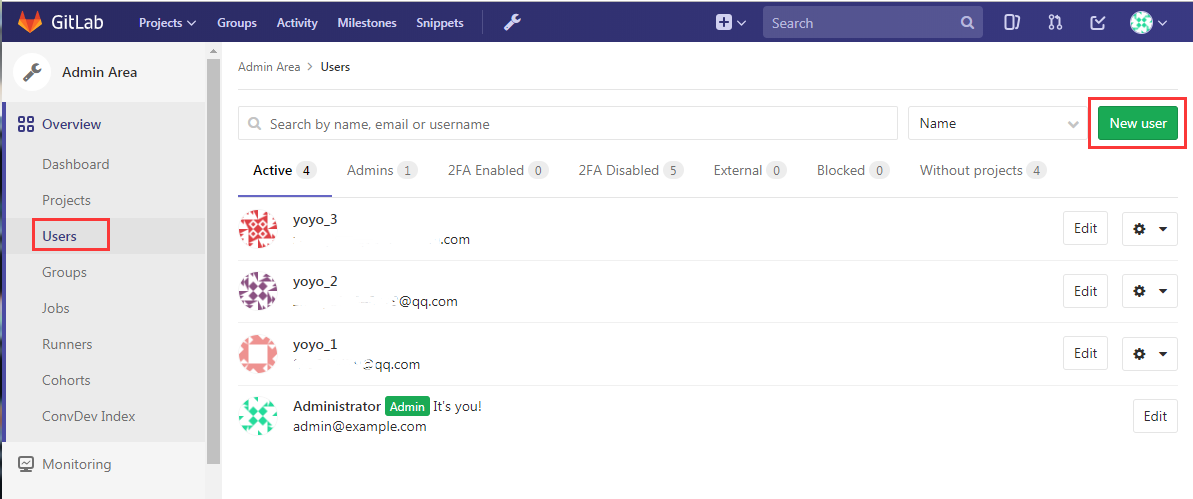Viewport: 1193px width, 499px height.
Task: Expand the Projects navbar dropdown
Action: (x=167, y=22)
